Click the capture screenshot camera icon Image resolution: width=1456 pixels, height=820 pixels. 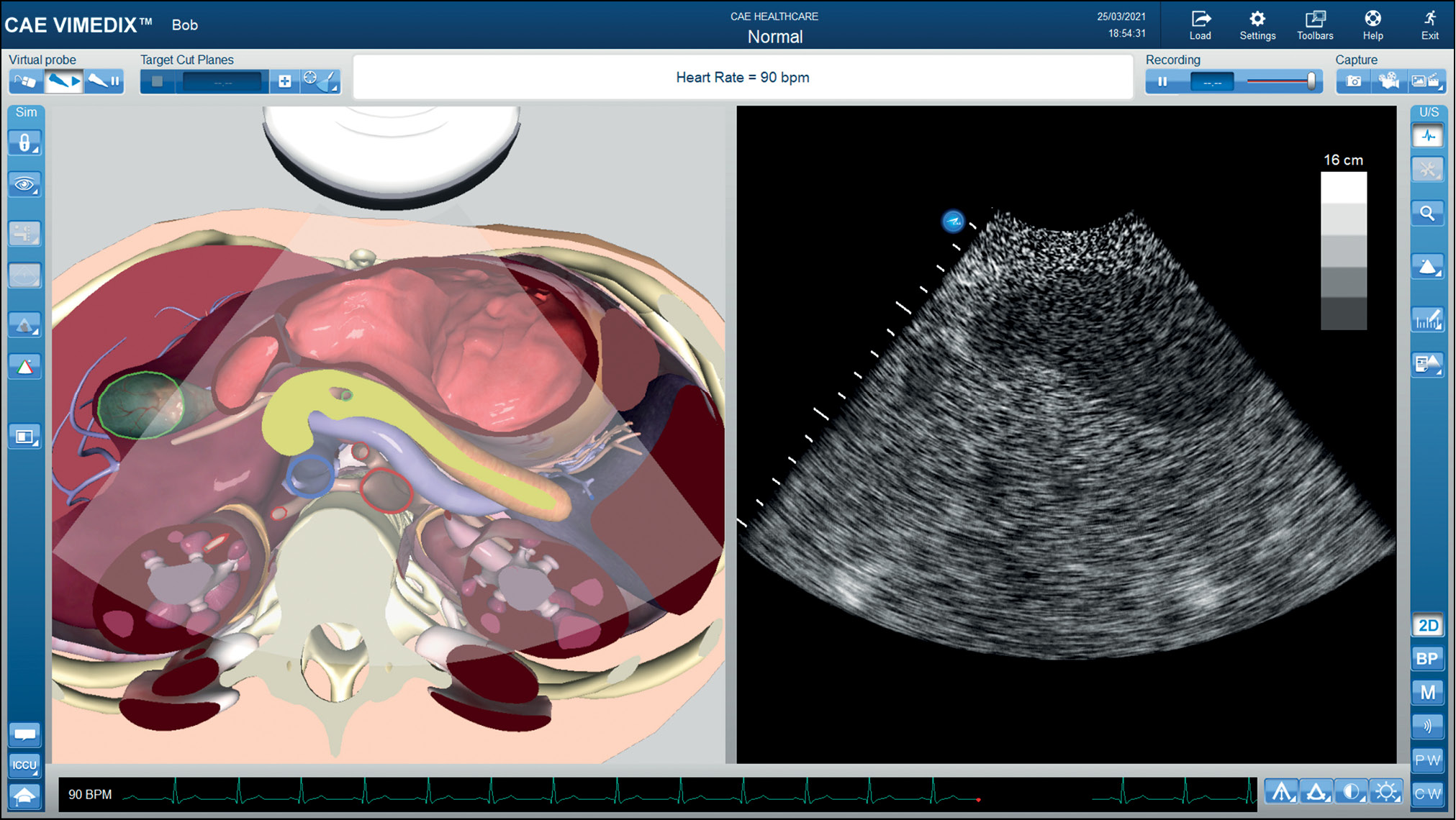1353,81
